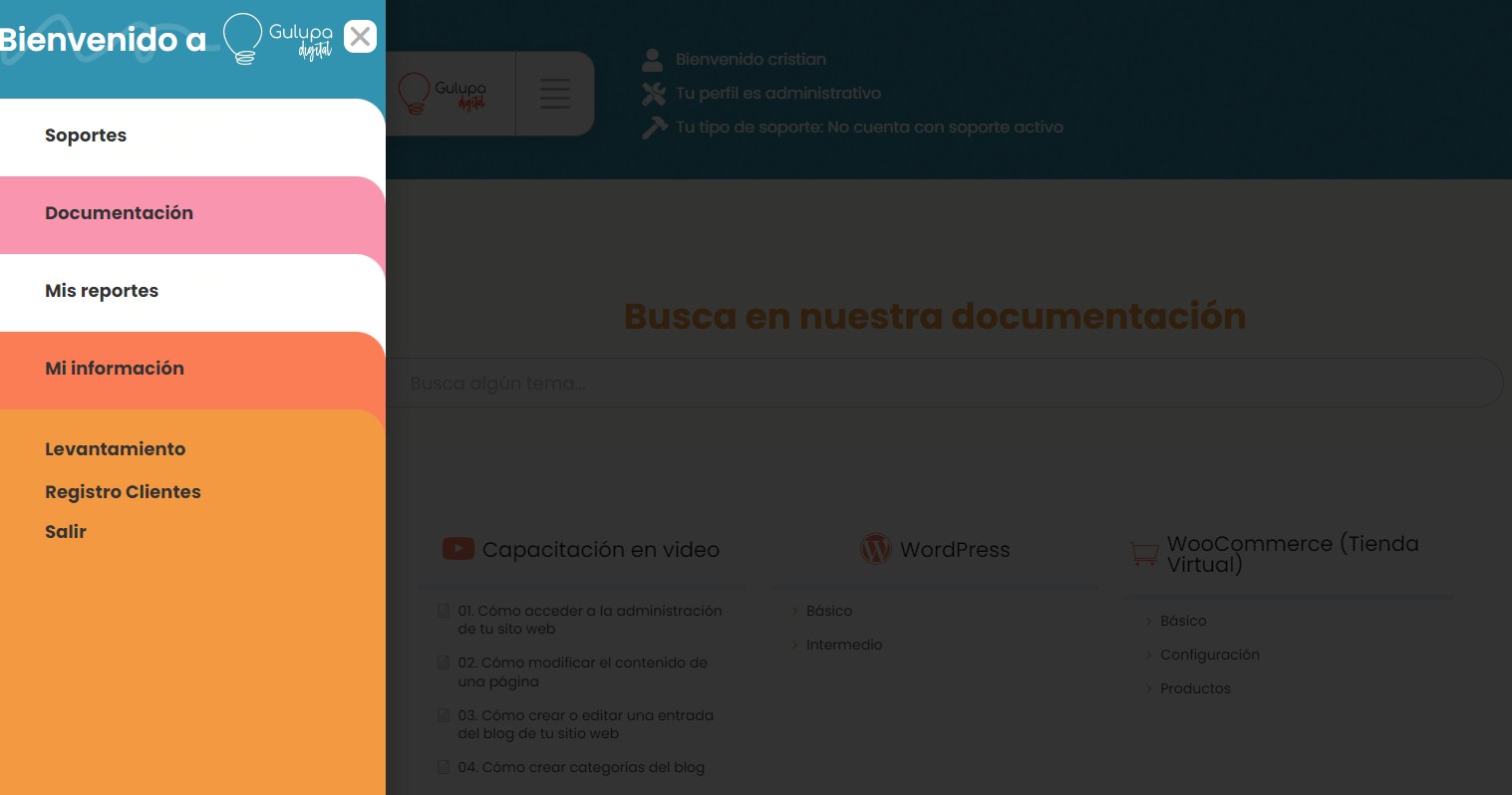Click the user profile icon beside Bienvenido cristian
This screenshot has width=1512, height=795.
tap(653, 60)
